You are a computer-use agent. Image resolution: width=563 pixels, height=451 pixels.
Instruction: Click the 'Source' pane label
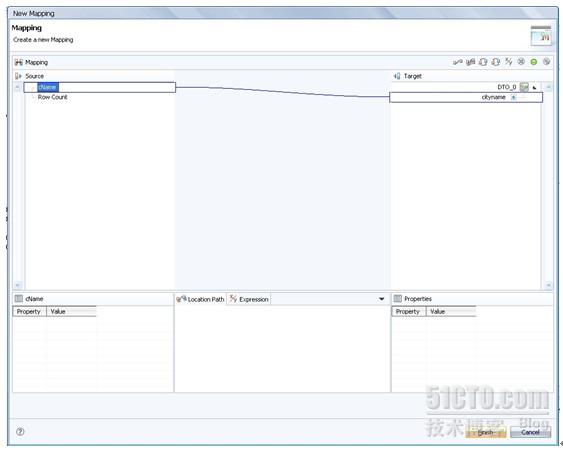pos(34,76)
